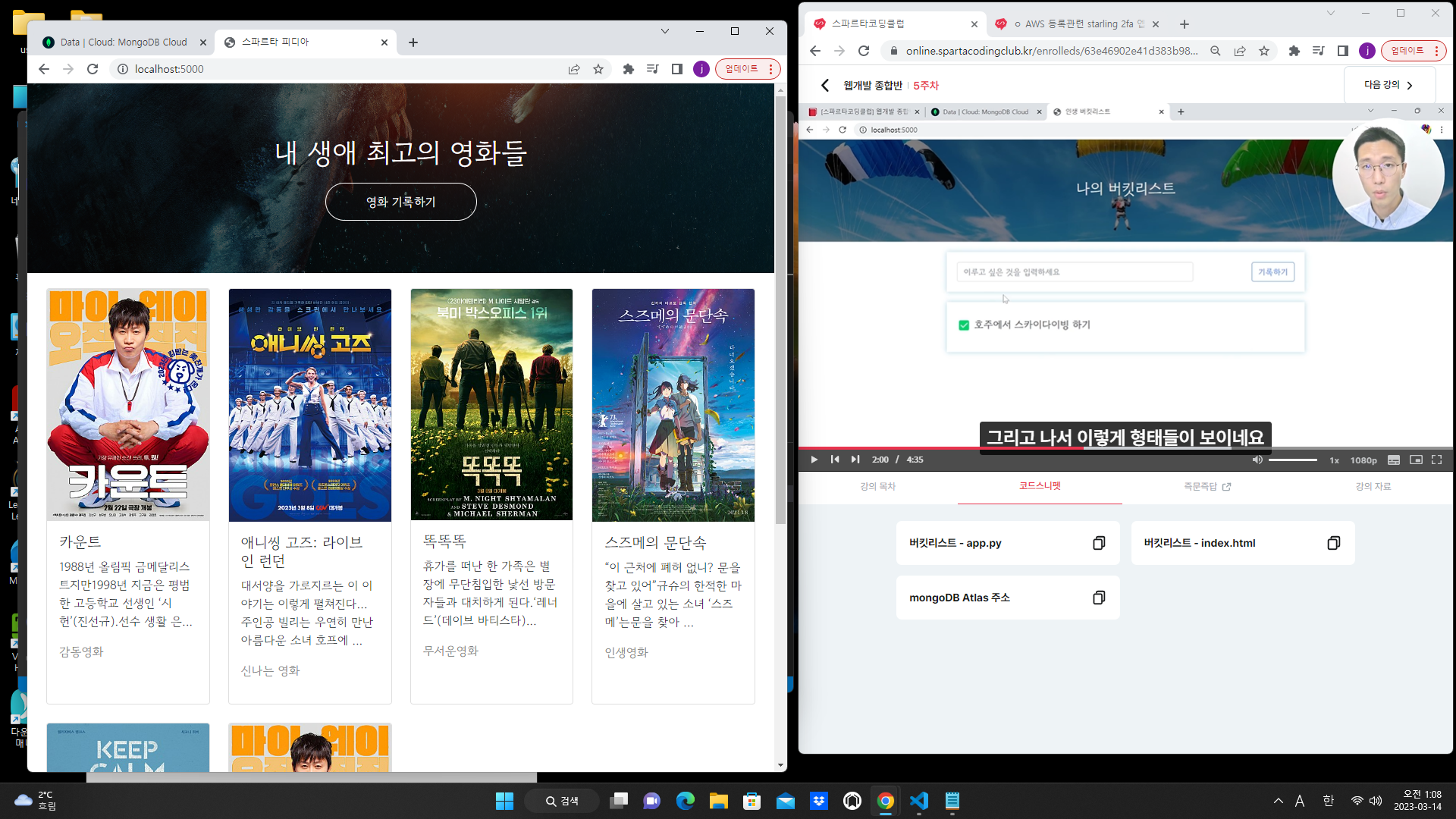Open the 카운트 movie poster card
This screenshot has width=1456, height=819.
(127, 404)
